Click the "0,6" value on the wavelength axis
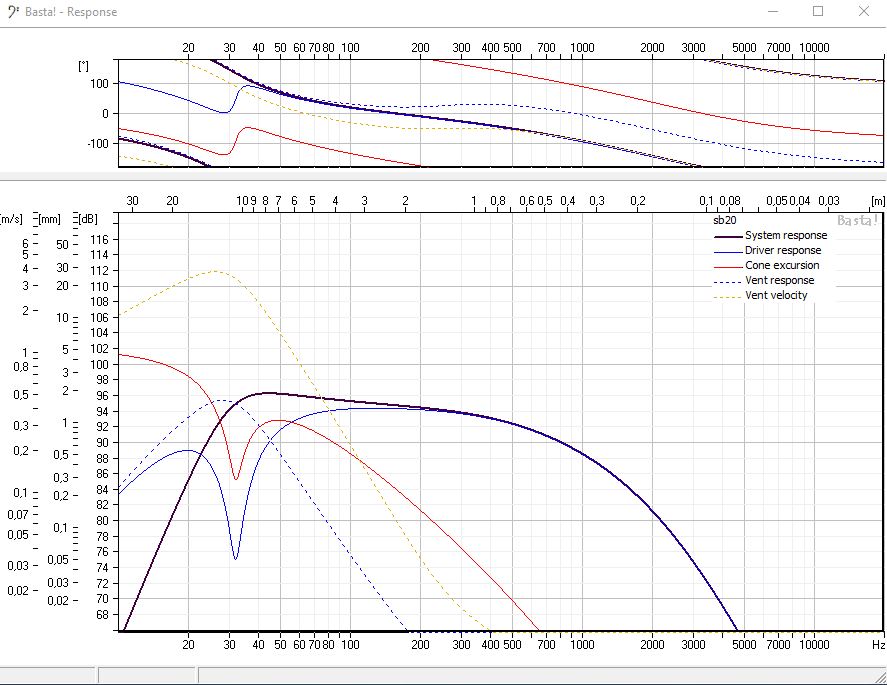Image resolution: width=887 pixels, height=685 pixels. click(527, 201)
